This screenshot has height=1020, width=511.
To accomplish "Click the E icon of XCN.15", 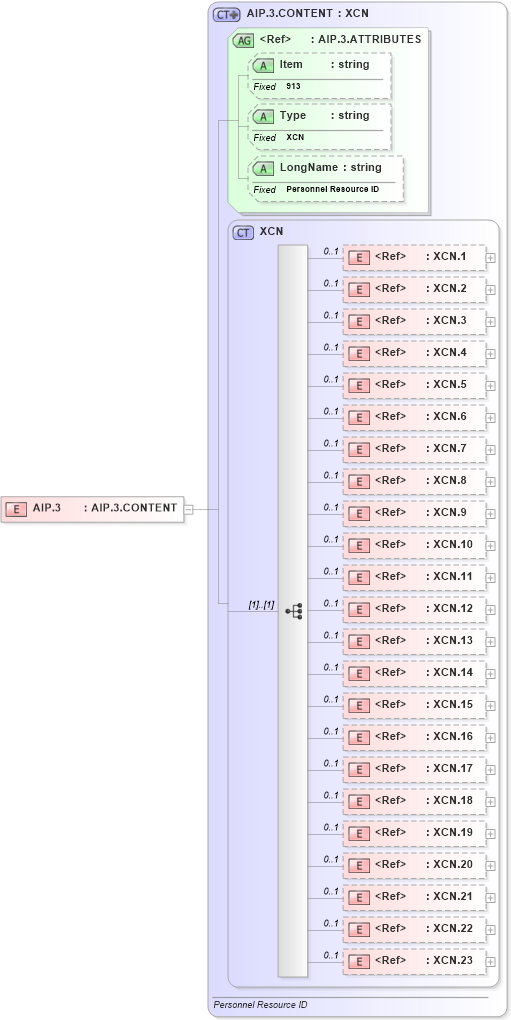I will pyautogui.click(x=360, y=705).
